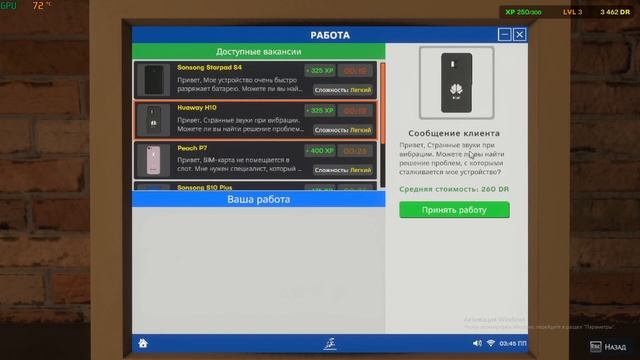The image size is (640, 360).
Task: Click the Sonsong Starpad S4 phone thumbnail
Action: click(x=153, y=80)
